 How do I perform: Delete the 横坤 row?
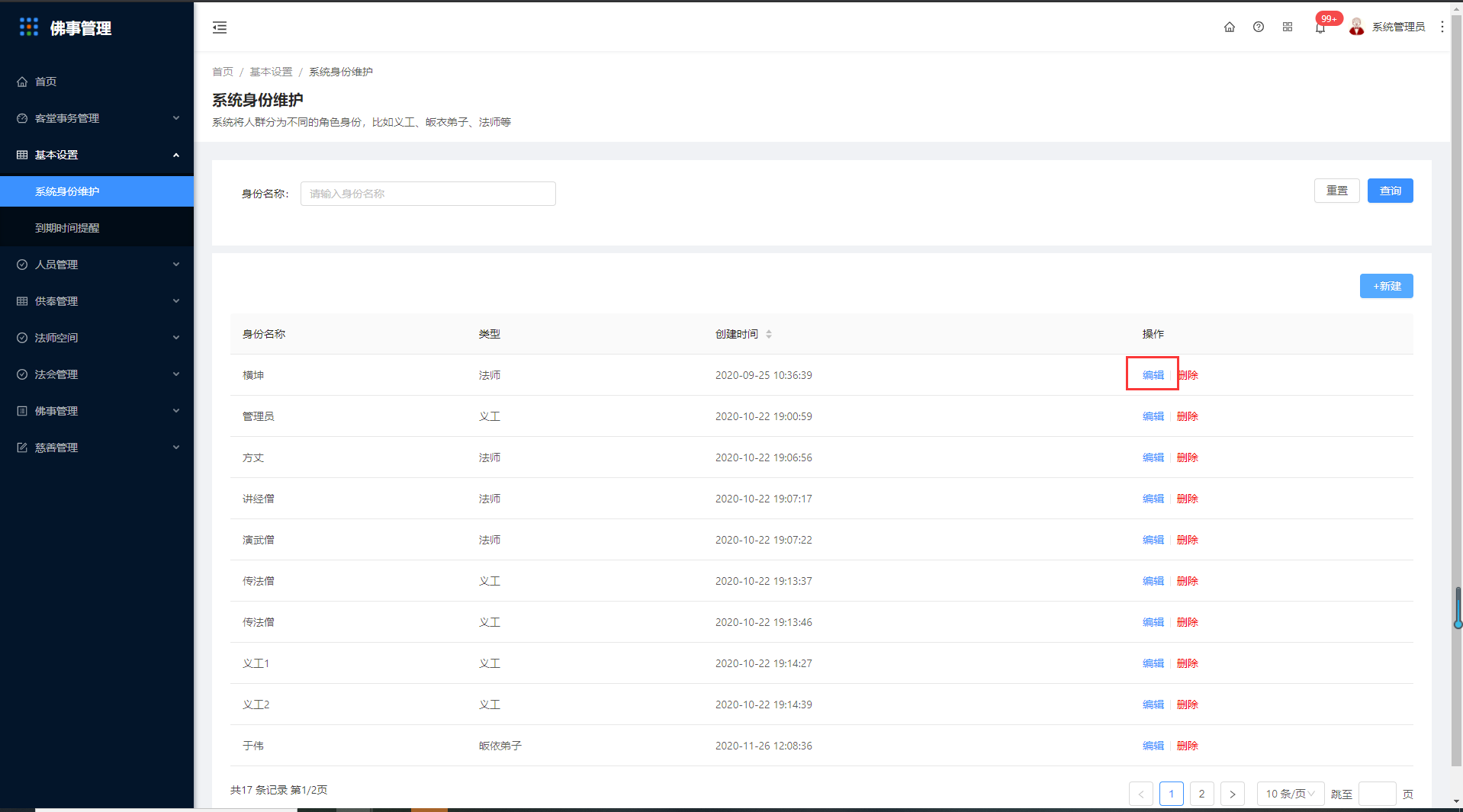1188,375
